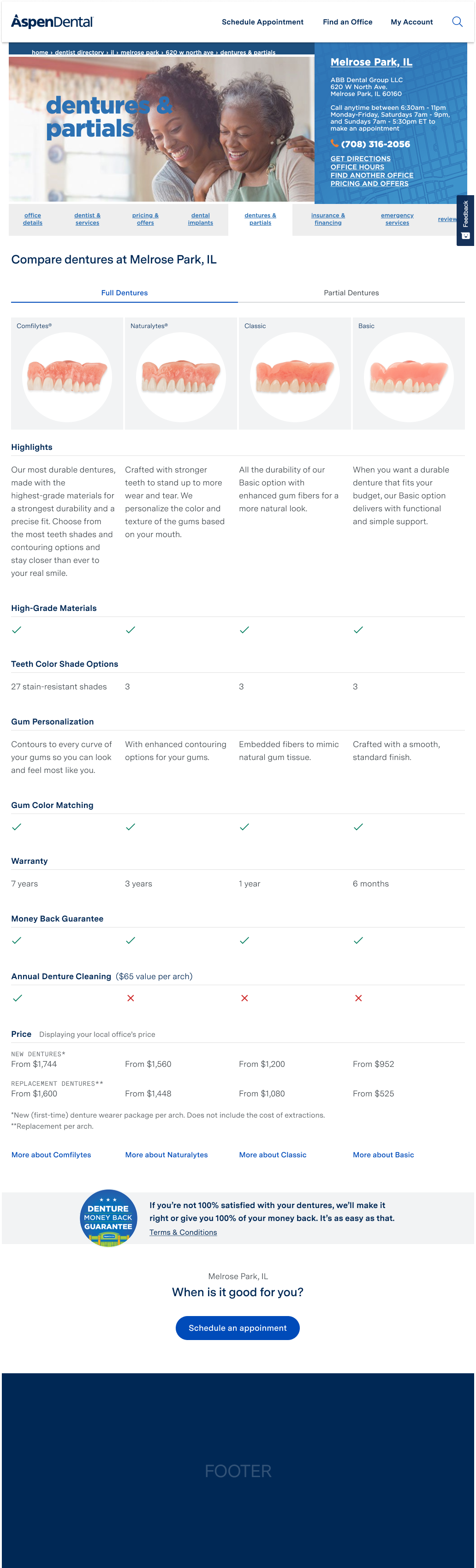
Task: Click the Melrose Park, IL heading link
Action: 371,62
